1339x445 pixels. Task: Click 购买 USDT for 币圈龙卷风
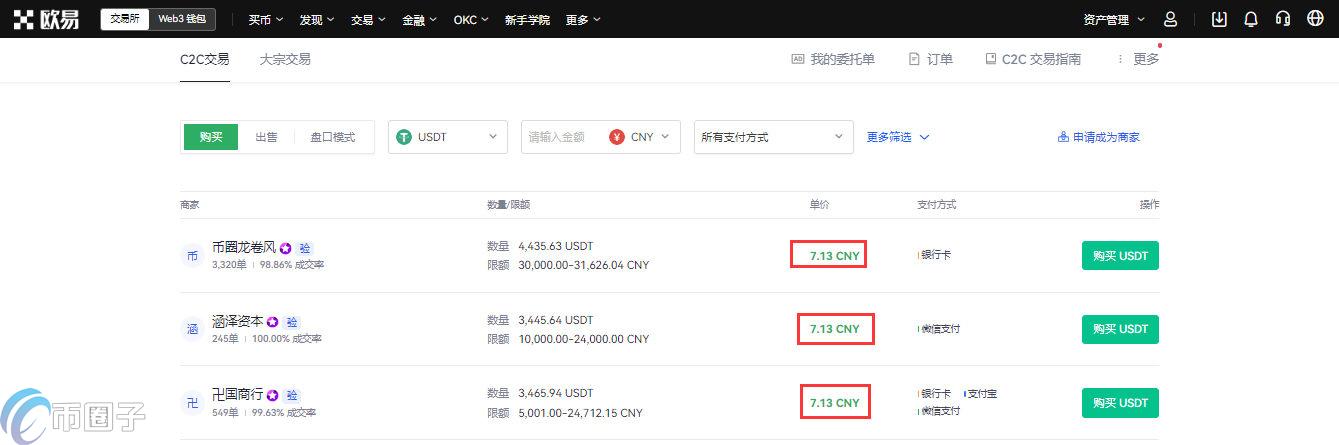click(x=1119, y=256)
